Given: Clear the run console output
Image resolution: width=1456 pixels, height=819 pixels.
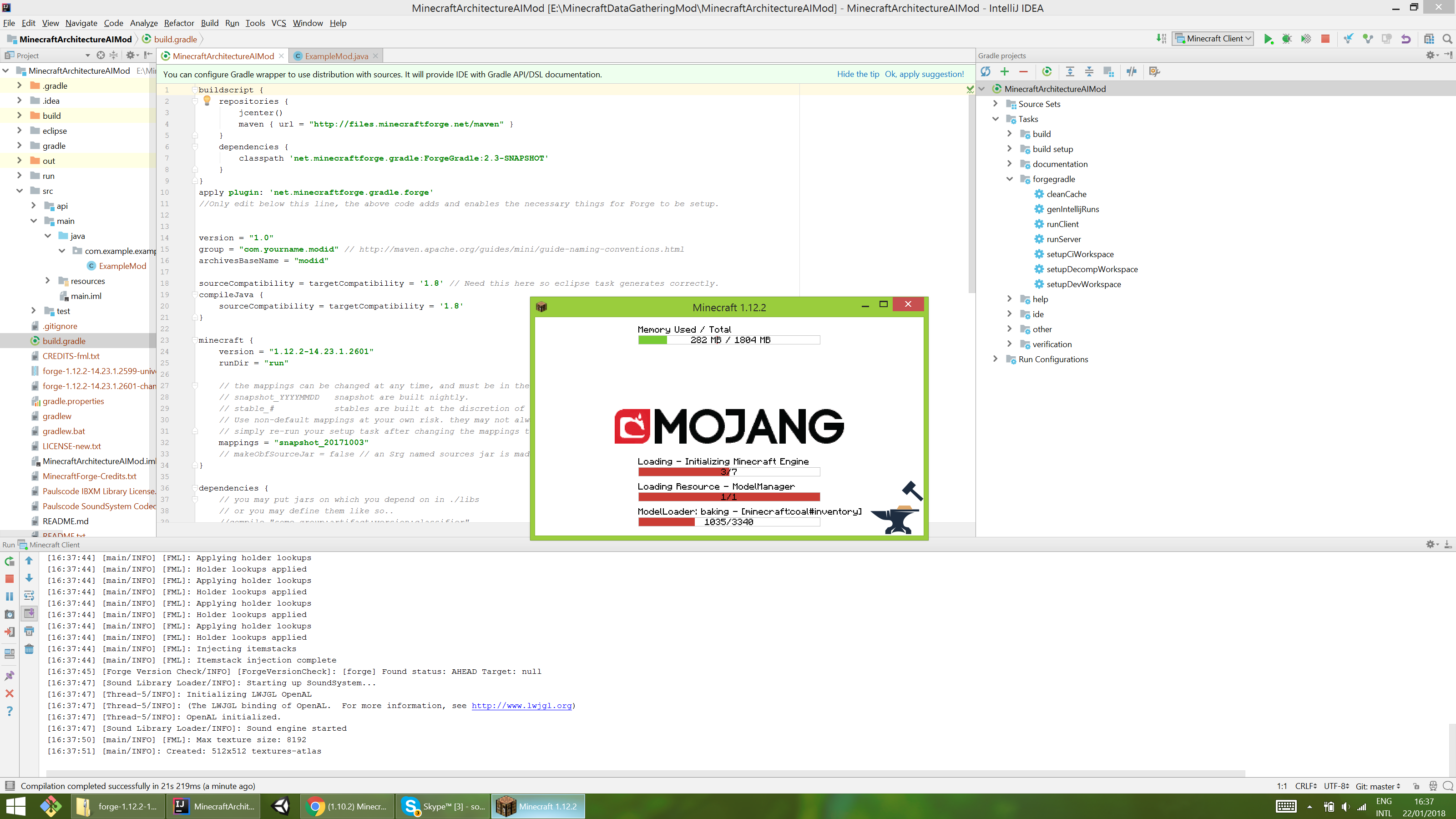Looking at the screenshot, I should [29, 649].
